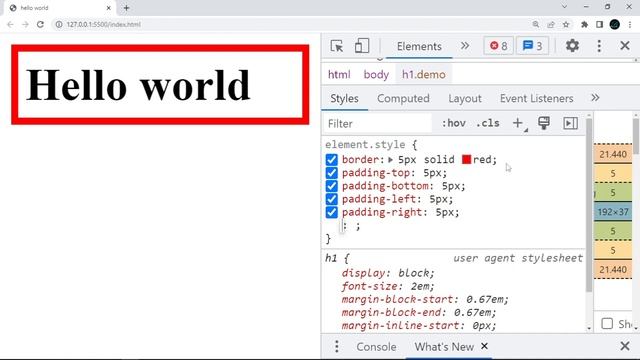640x360 pixels.
Task: Close the hello world tab
Action: click(x=109, y=8)
